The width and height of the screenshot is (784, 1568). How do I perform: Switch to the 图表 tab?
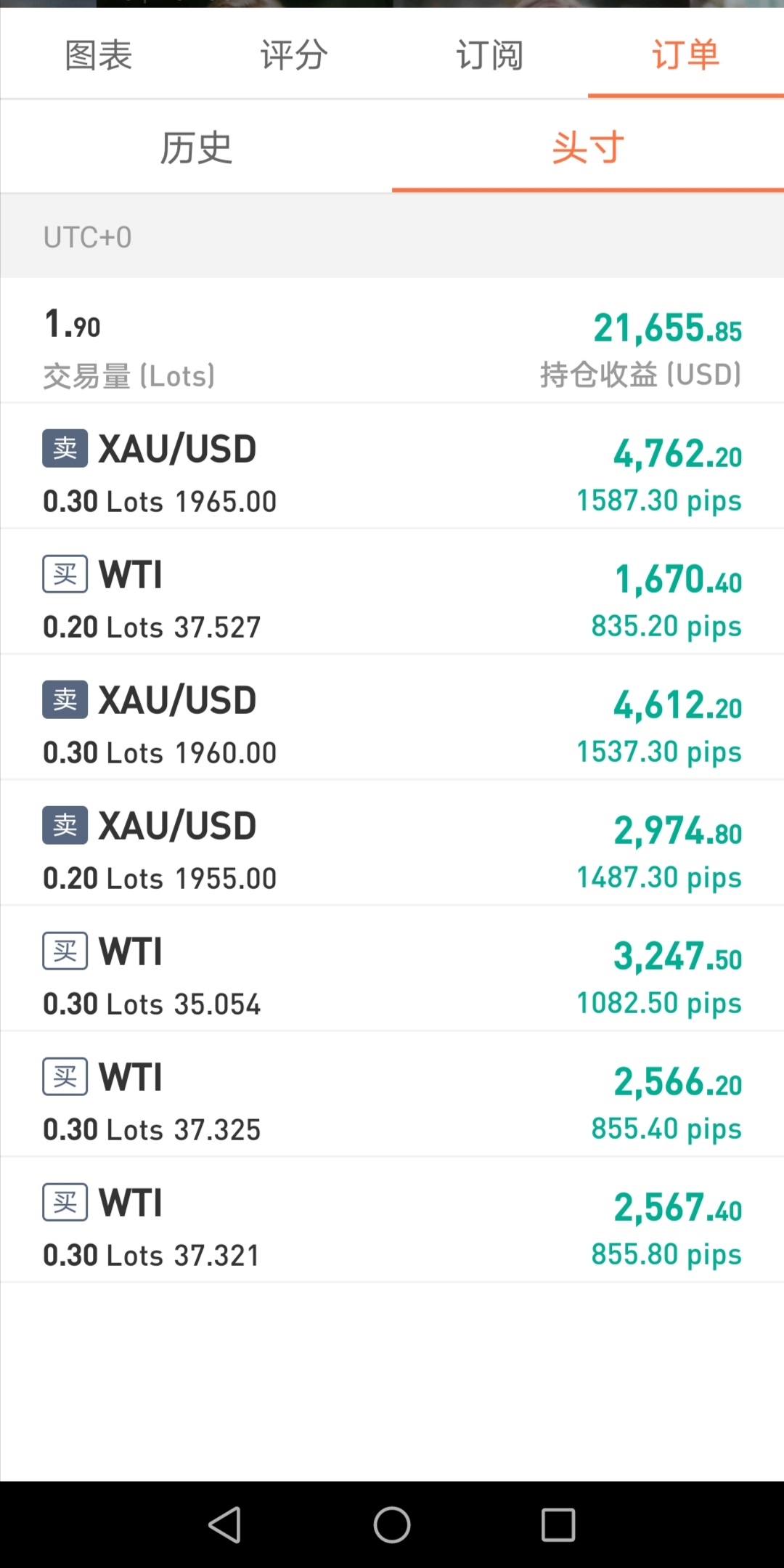[98, 55]
